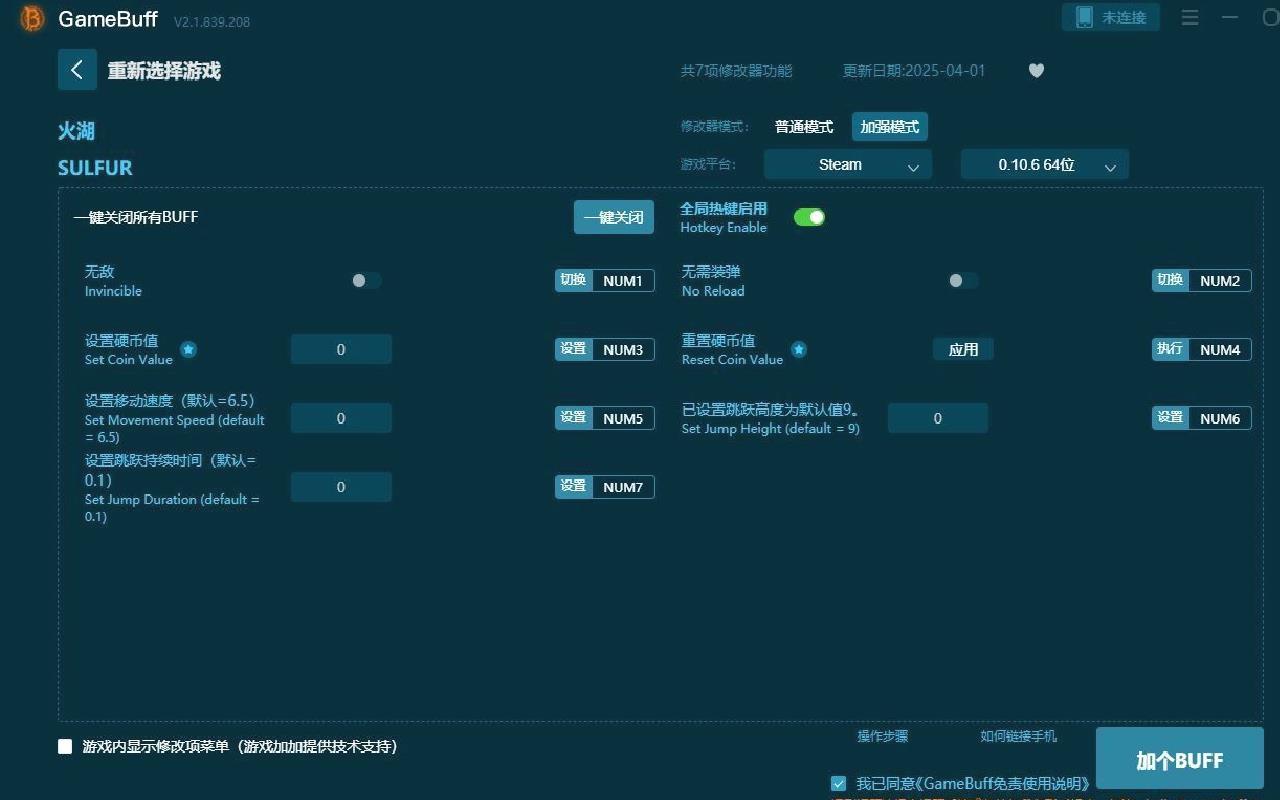This screenshot has height=800, width=1280.
Task: Click the NUM7 hotkey for Jump Duration
Action: pyautogui.click(x=623, y=487)
